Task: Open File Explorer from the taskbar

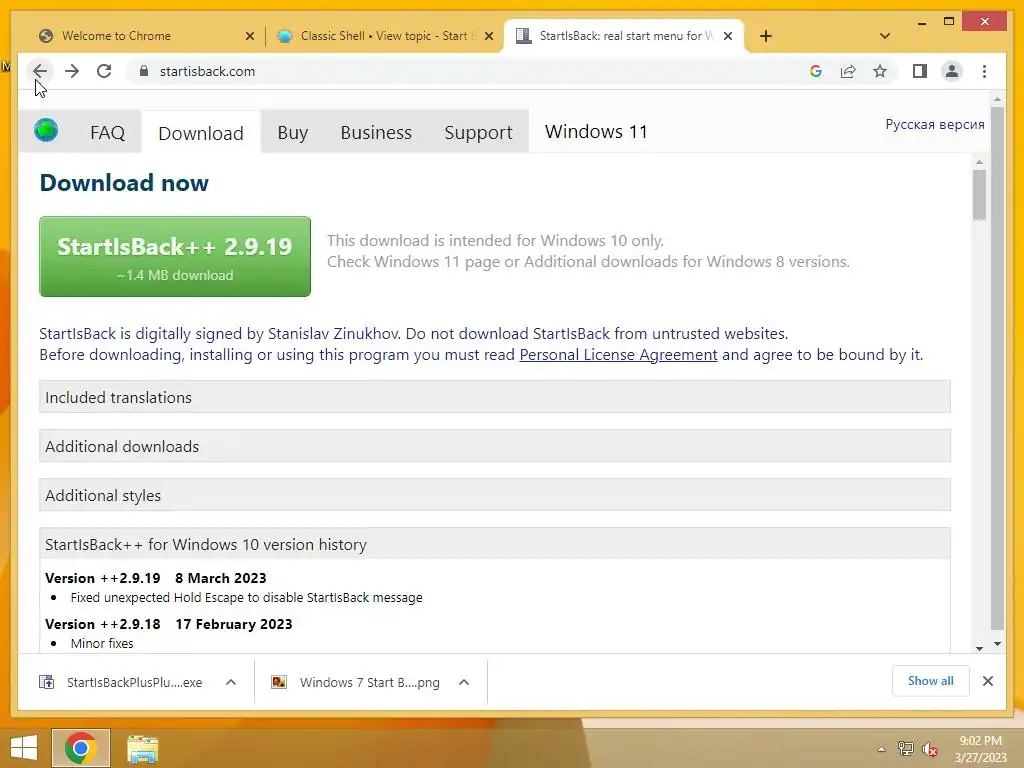Action: [142, 748]
